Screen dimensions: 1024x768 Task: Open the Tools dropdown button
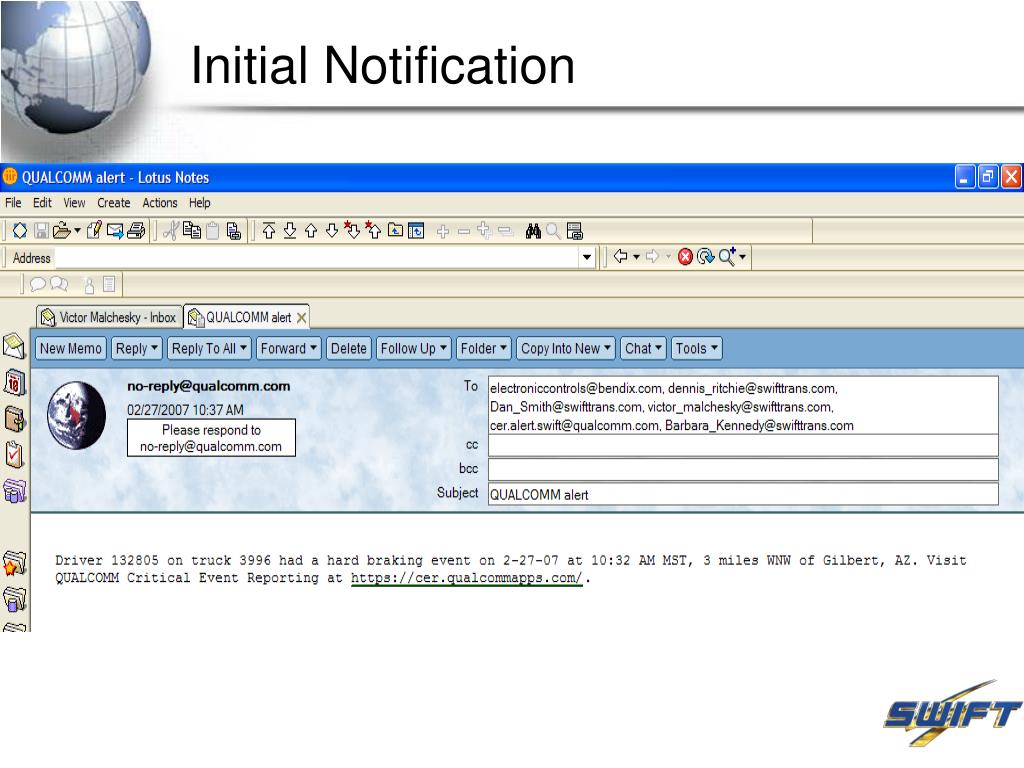pyautogui.click(x=696, y=349)
